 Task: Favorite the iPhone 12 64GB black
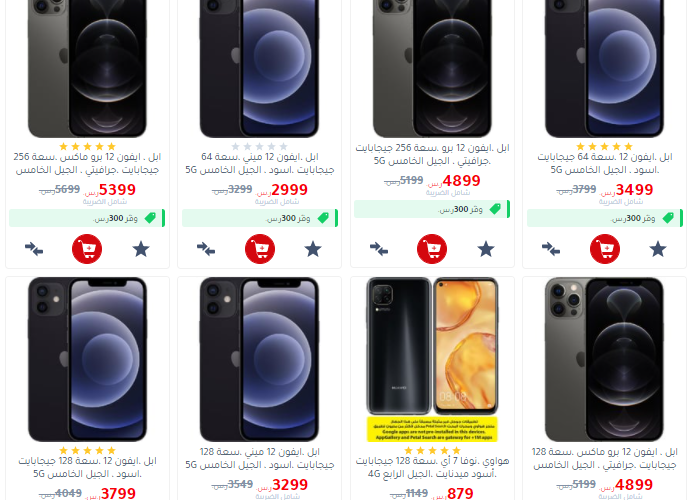coord(658,249)
